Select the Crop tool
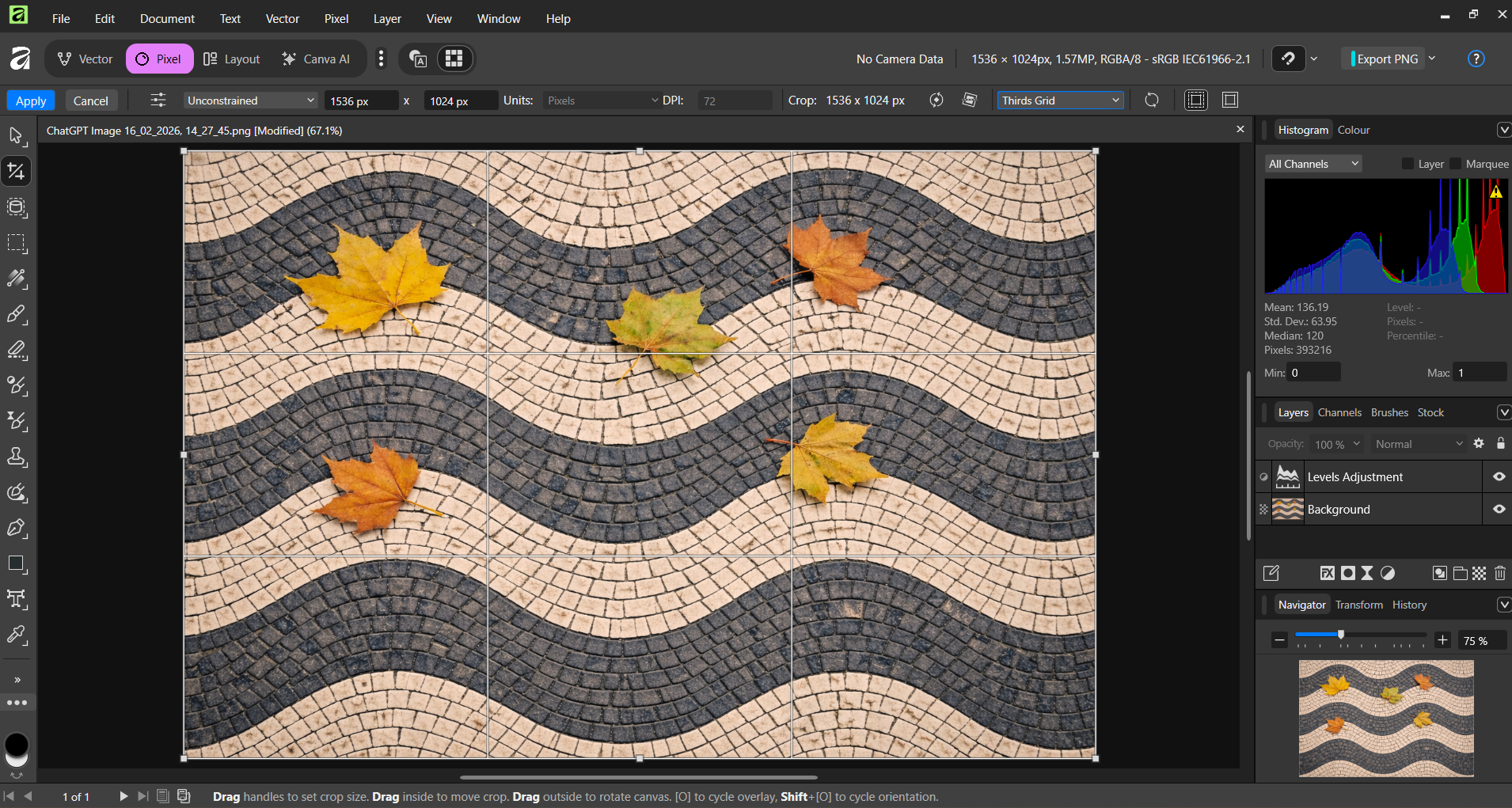 click(x=16, y=172)
